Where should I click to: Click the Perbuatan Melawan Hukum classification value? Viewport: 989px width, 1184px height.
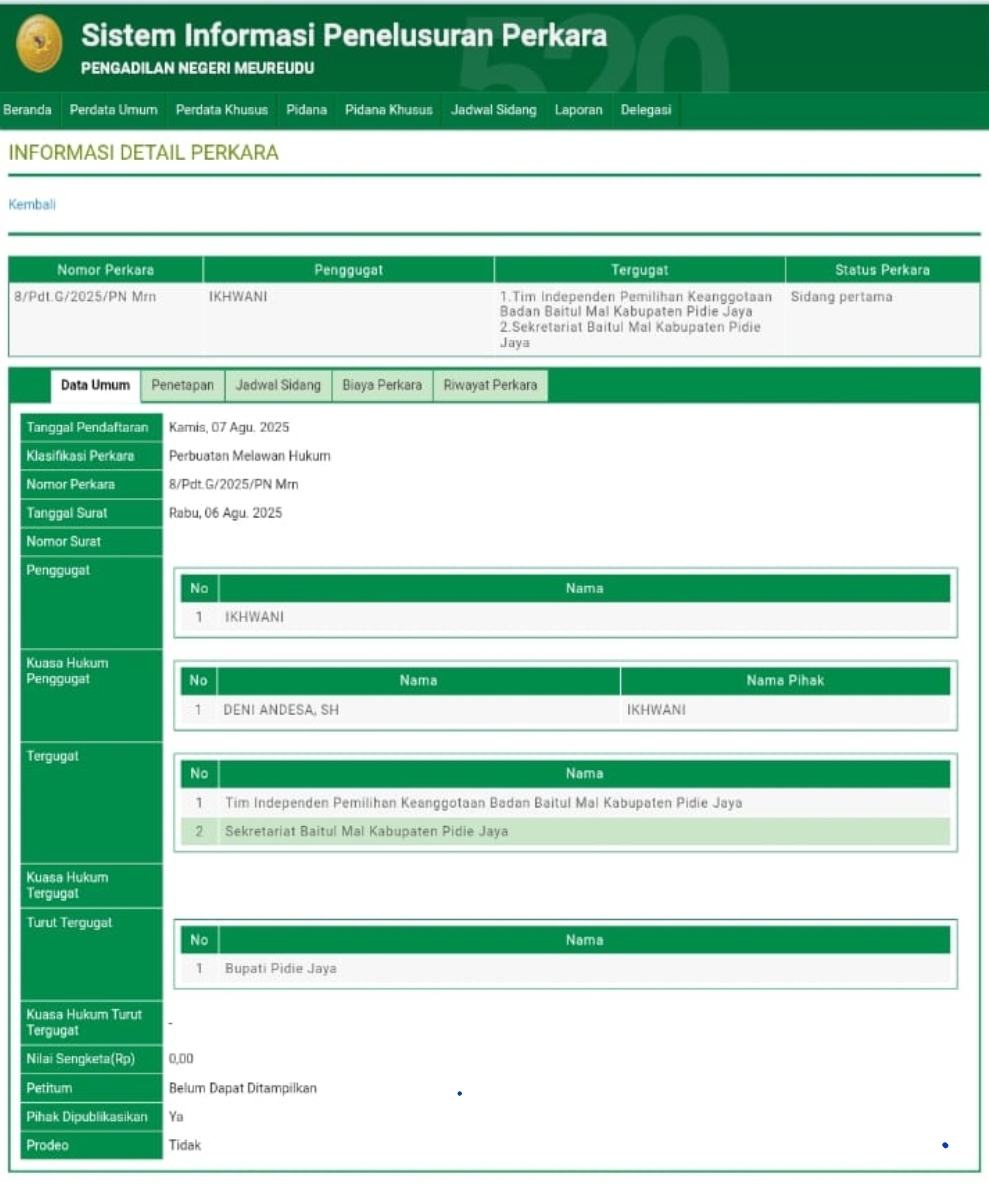(x=250, y=456)
